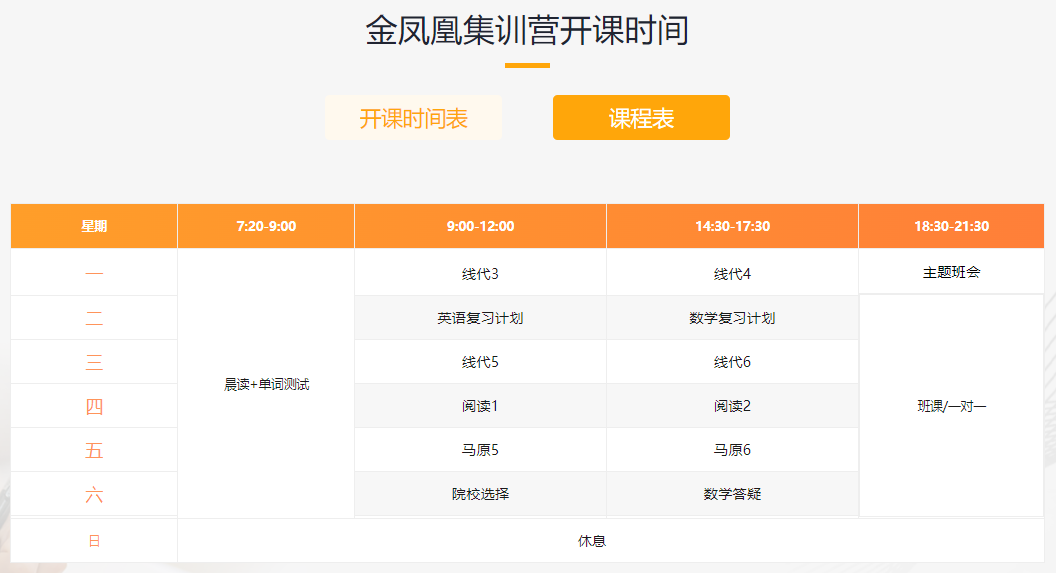The height and width of the screenshot is (573, 1056).
Task: Select the 18:30-21:30 column header
Action: pos(951,226)
